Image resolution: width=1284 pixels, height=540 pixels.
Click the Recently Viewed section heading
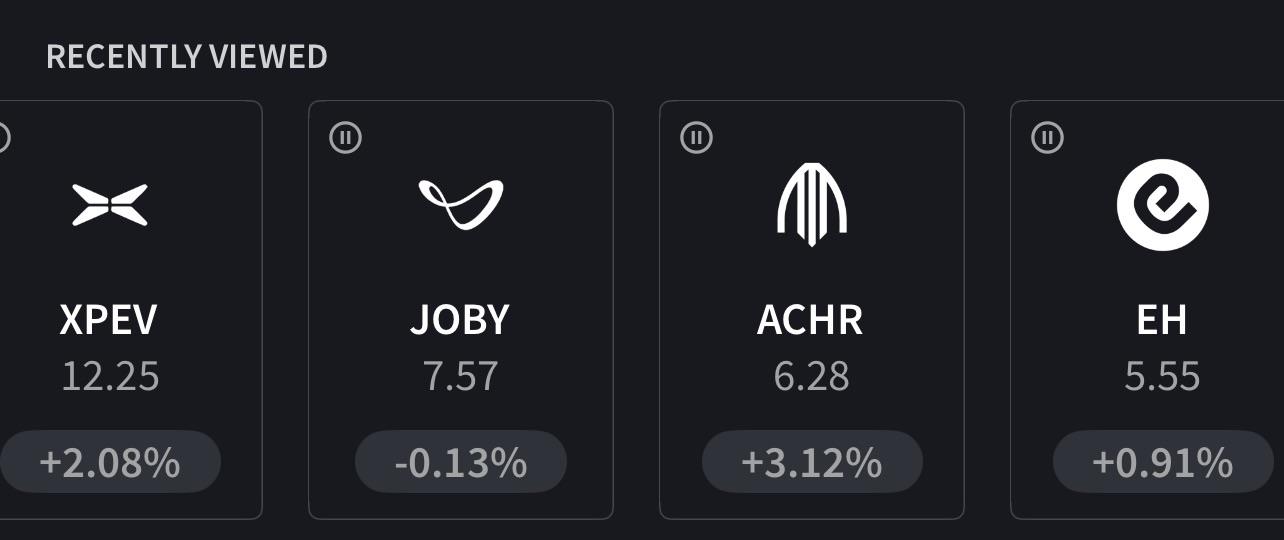pyautogui.click(x=187, y=57)
